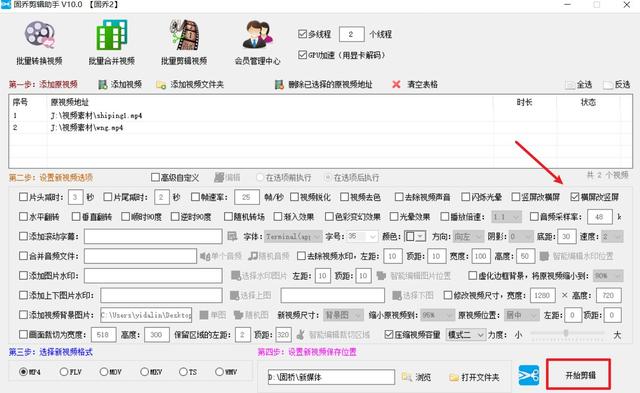The image size is (640, 393).
Task: Click 添加滚动字幕 text input field
Action: click(x=153, y=236)
